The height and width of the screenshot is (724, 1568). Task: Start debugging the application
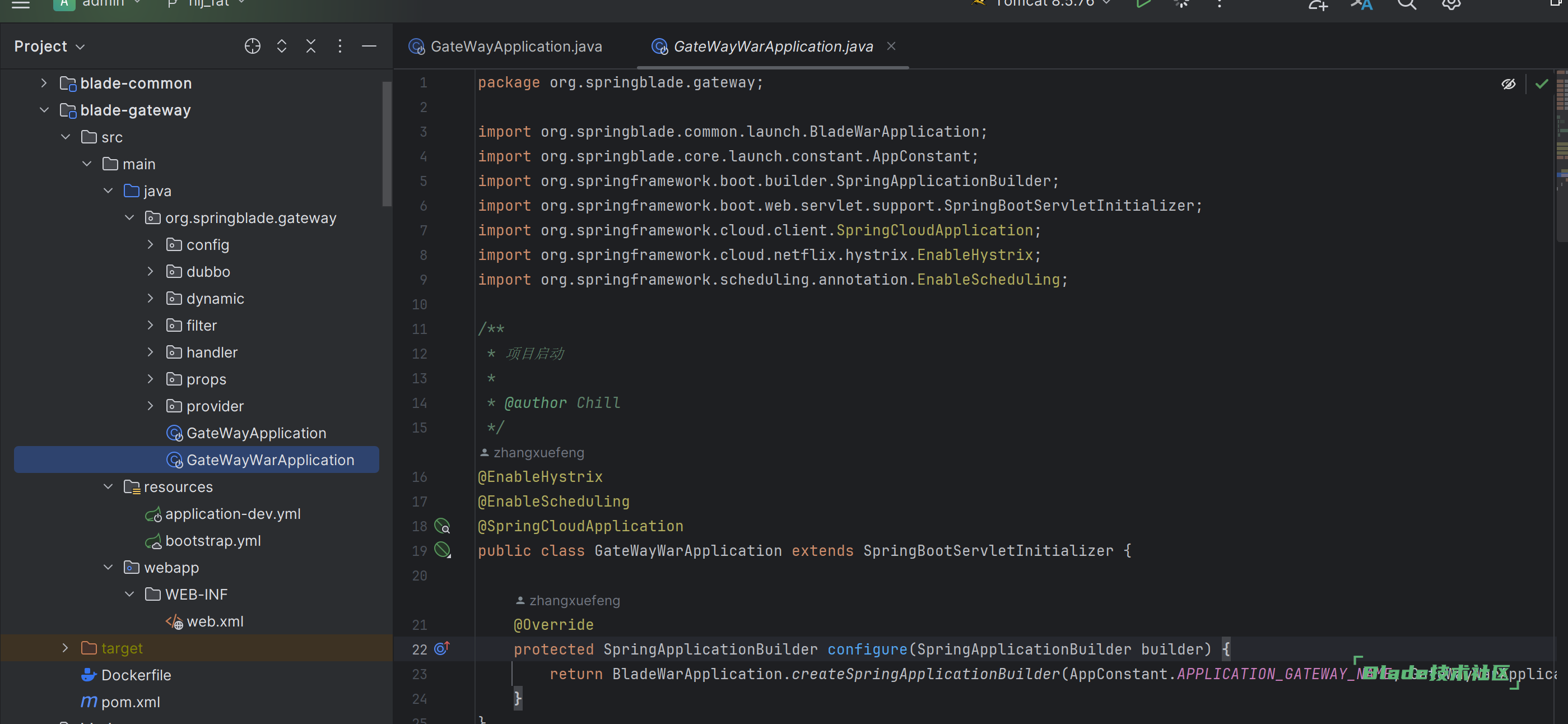pyautogui.click(x=1181, y=4)
